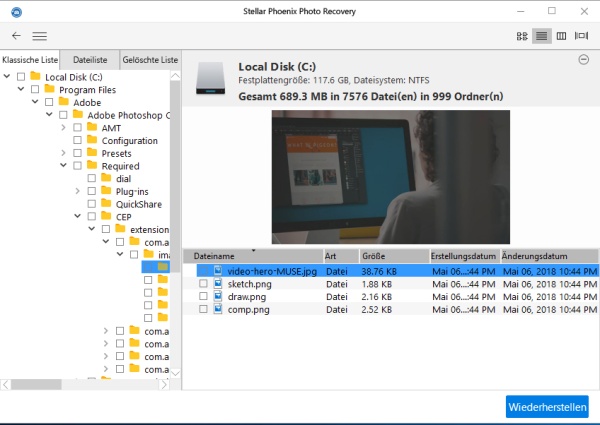Switch to thumbnail grid view
The image size is (600, 425).
coord(522,36)
